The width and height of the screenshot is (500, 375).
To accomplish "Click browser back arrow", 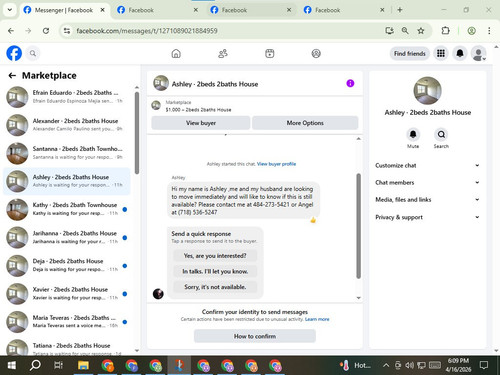I will click(11, 31).
